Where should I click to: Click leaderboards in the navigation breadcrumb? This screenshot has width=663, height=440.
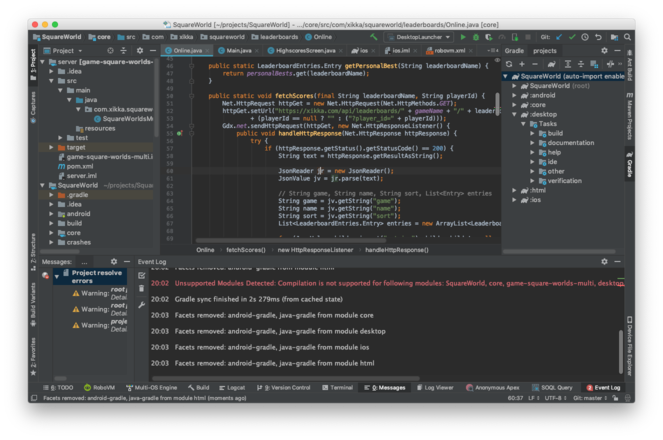[x=275, y=37]
